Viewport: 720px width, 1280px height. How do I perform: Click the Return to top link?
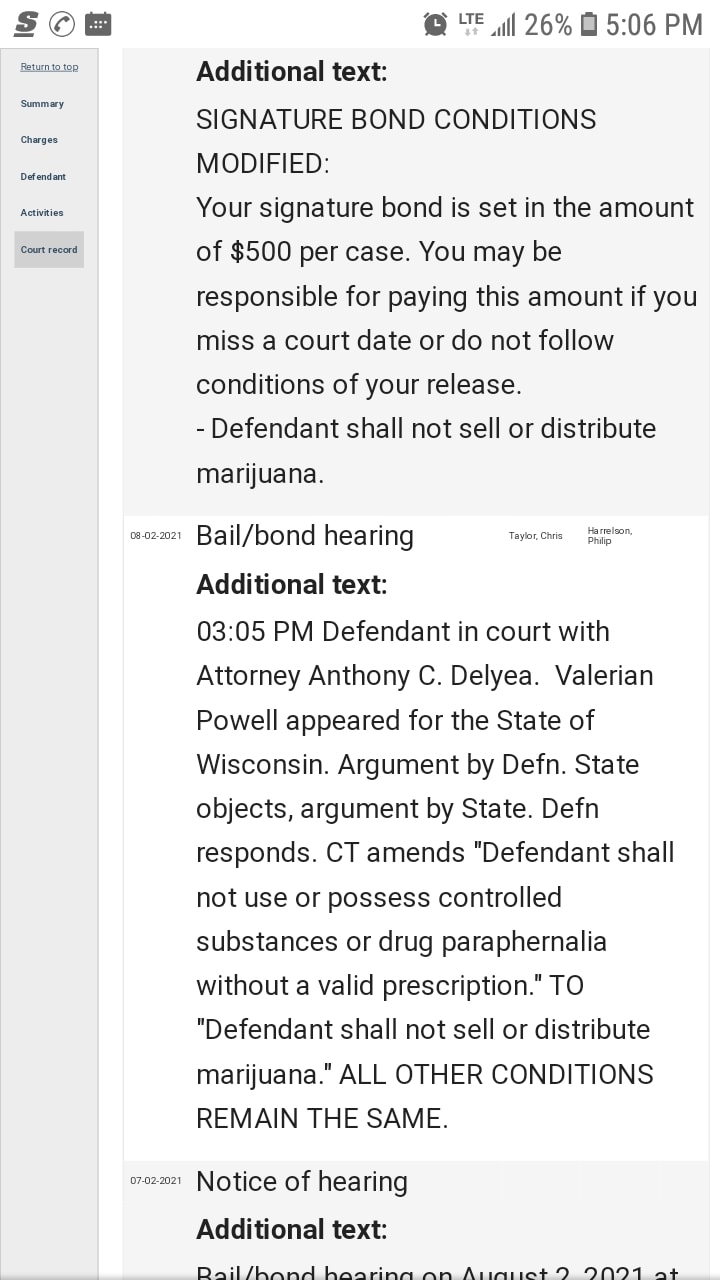tap(49, 67)
